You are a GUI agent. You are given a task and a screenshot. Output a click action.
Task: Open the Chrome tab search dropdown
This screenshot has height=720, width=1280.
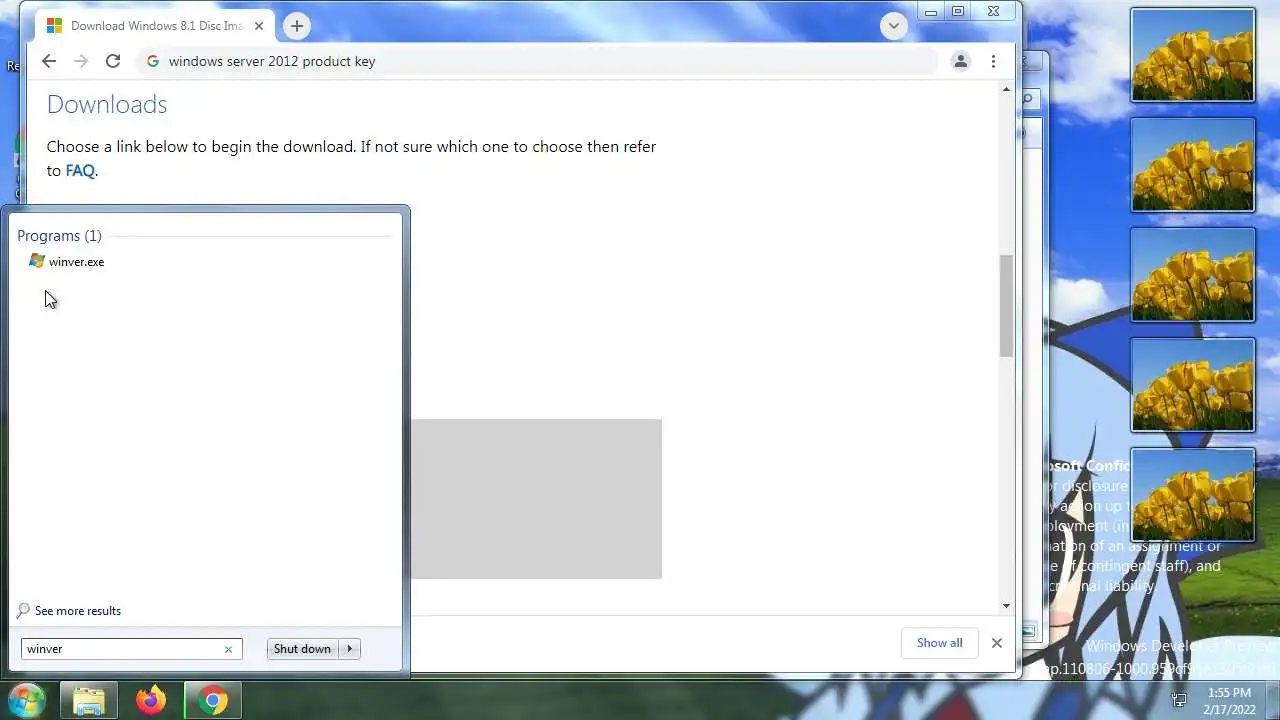click(893, 26)
